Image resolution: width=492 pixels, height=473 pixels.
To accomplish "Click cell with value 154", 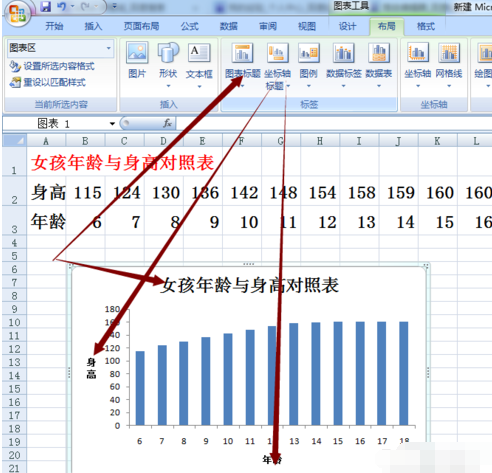I will (320, 192).
